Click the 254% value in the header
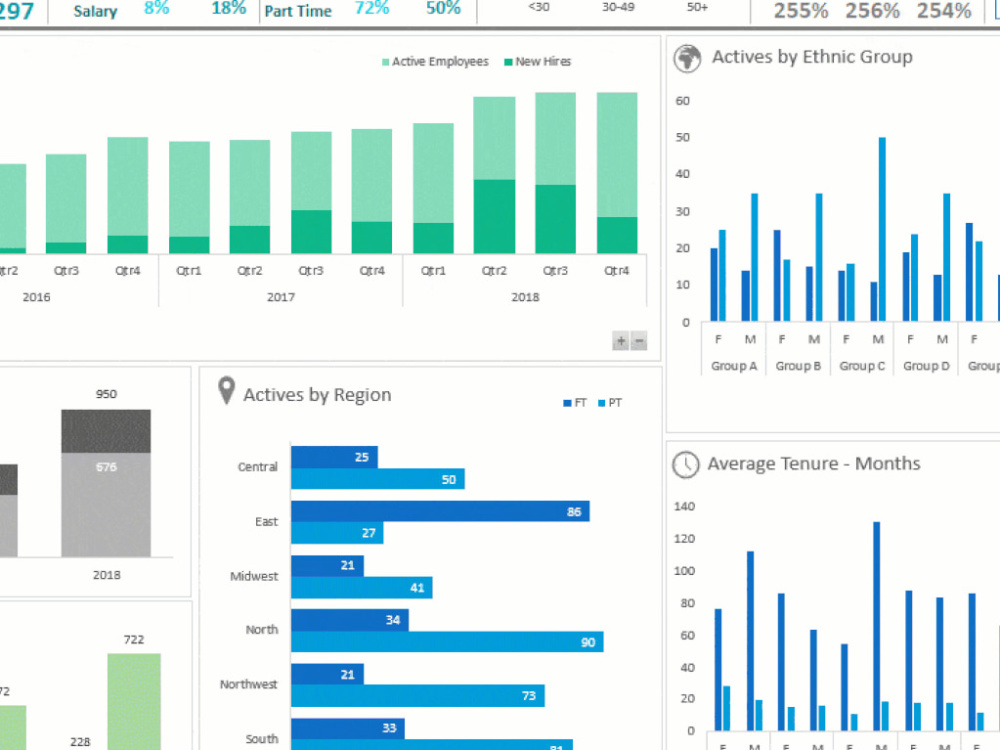Viewport: 1000px width, 750px height. (x=944, y=11)
